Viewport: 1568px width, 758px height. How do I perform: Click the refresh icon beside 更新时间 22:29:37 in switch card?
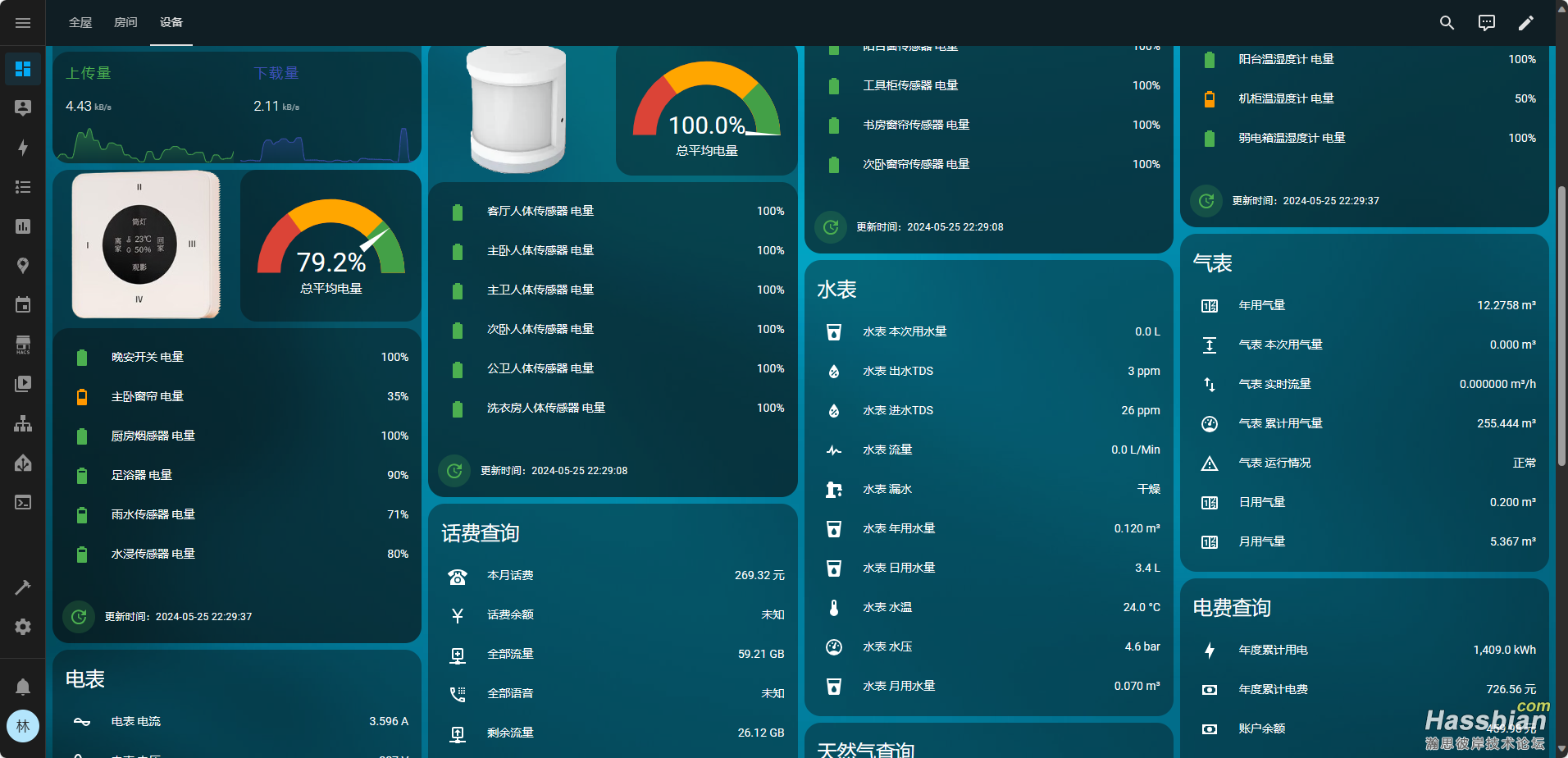pos(79,617)
